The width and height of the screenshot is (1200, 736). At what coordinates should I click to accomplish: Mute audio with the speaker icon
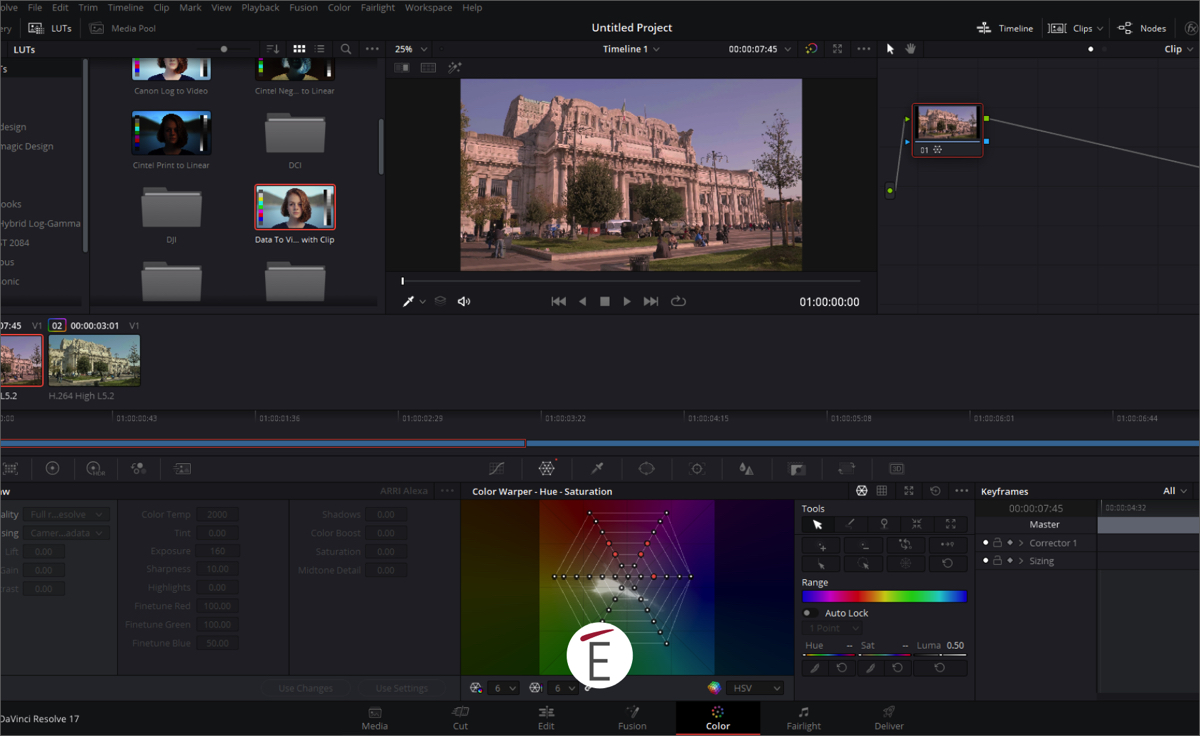464,302
